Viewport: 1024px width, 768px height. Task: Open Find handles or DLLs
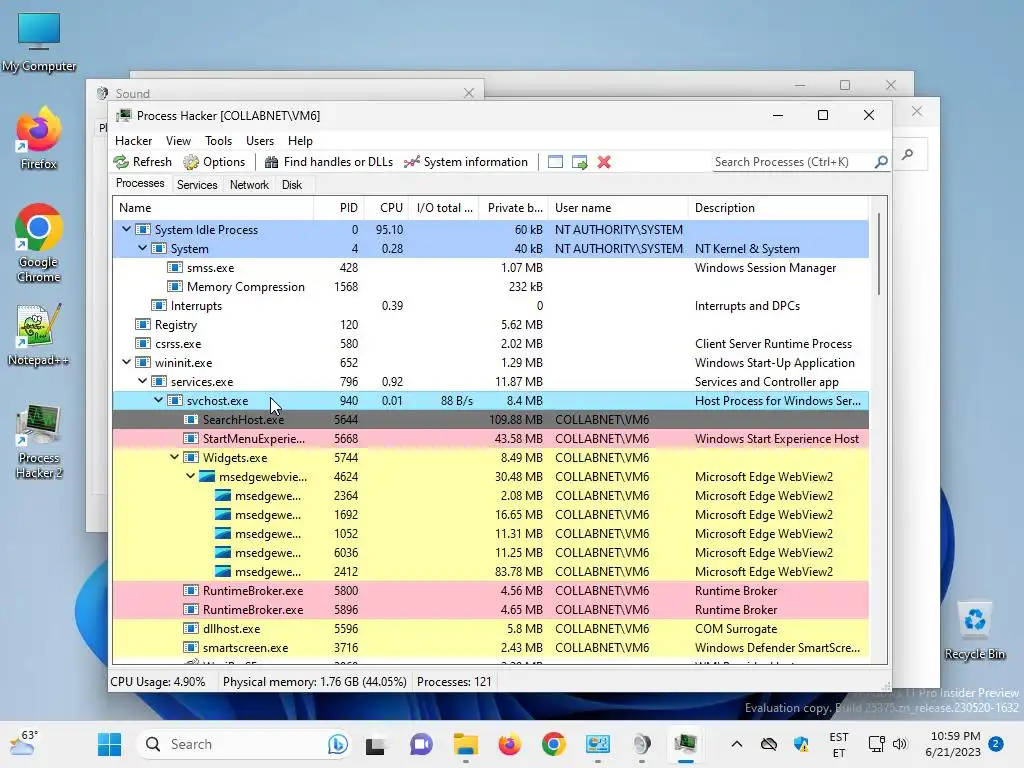click(329, 162)
